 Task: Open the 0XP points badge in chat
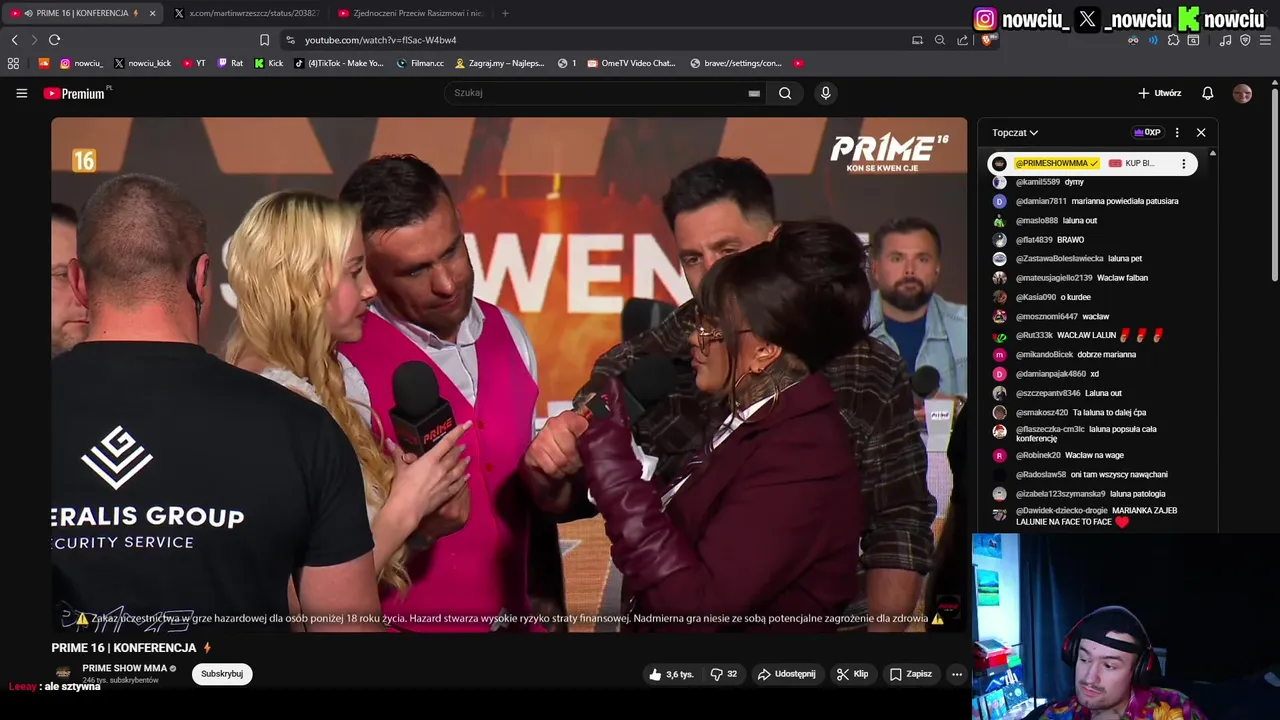(1147, 132)
